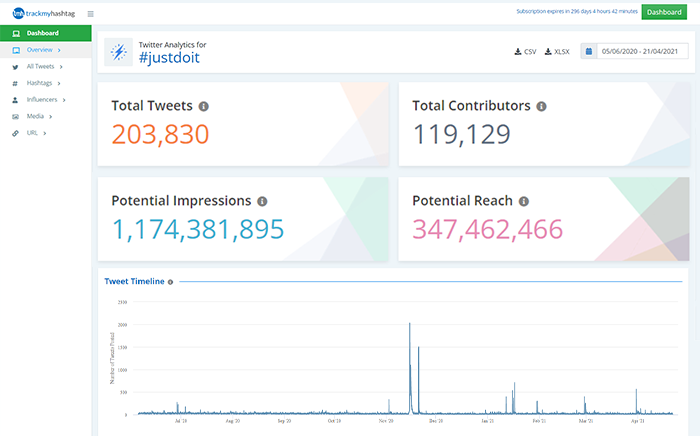Image resolution: width=700 pixels, height=436 pixels.
Task: Click the info icon next to Total Contributors
Action: click(x=541, y=106)
